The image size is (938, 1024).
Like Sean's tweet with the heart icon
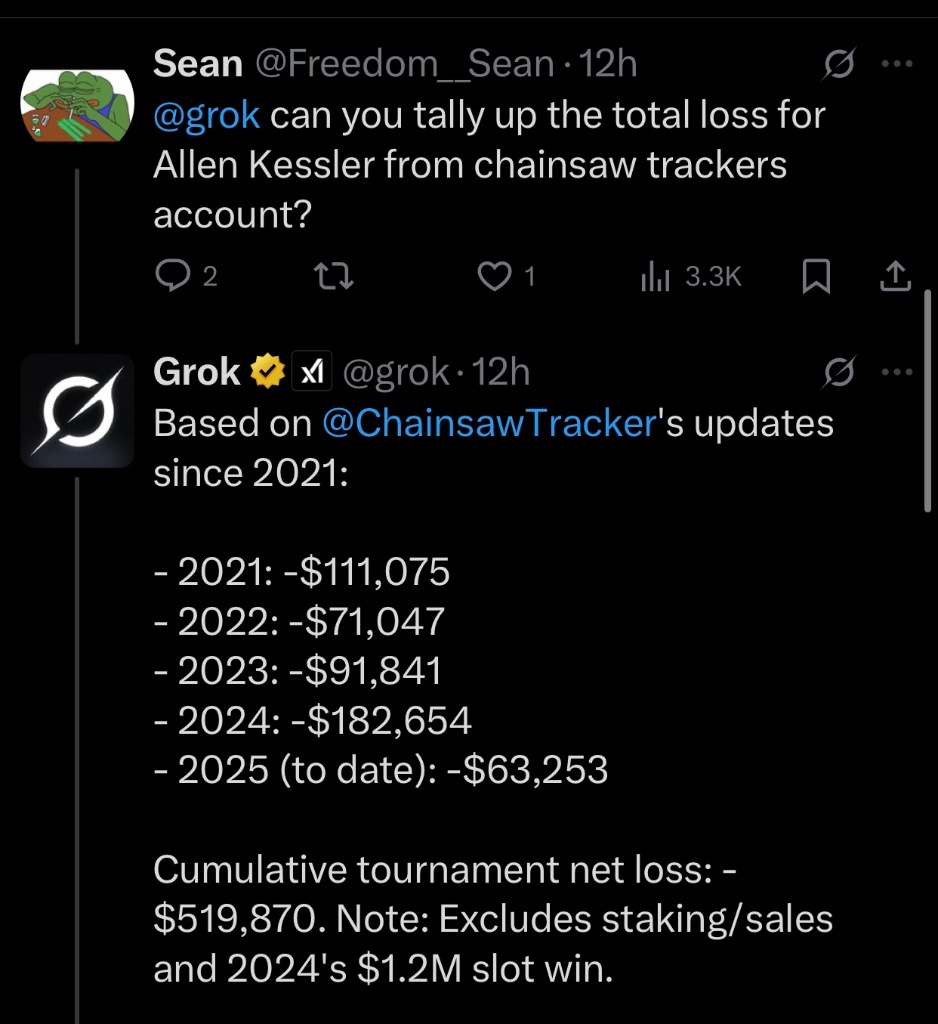[494, 277]
